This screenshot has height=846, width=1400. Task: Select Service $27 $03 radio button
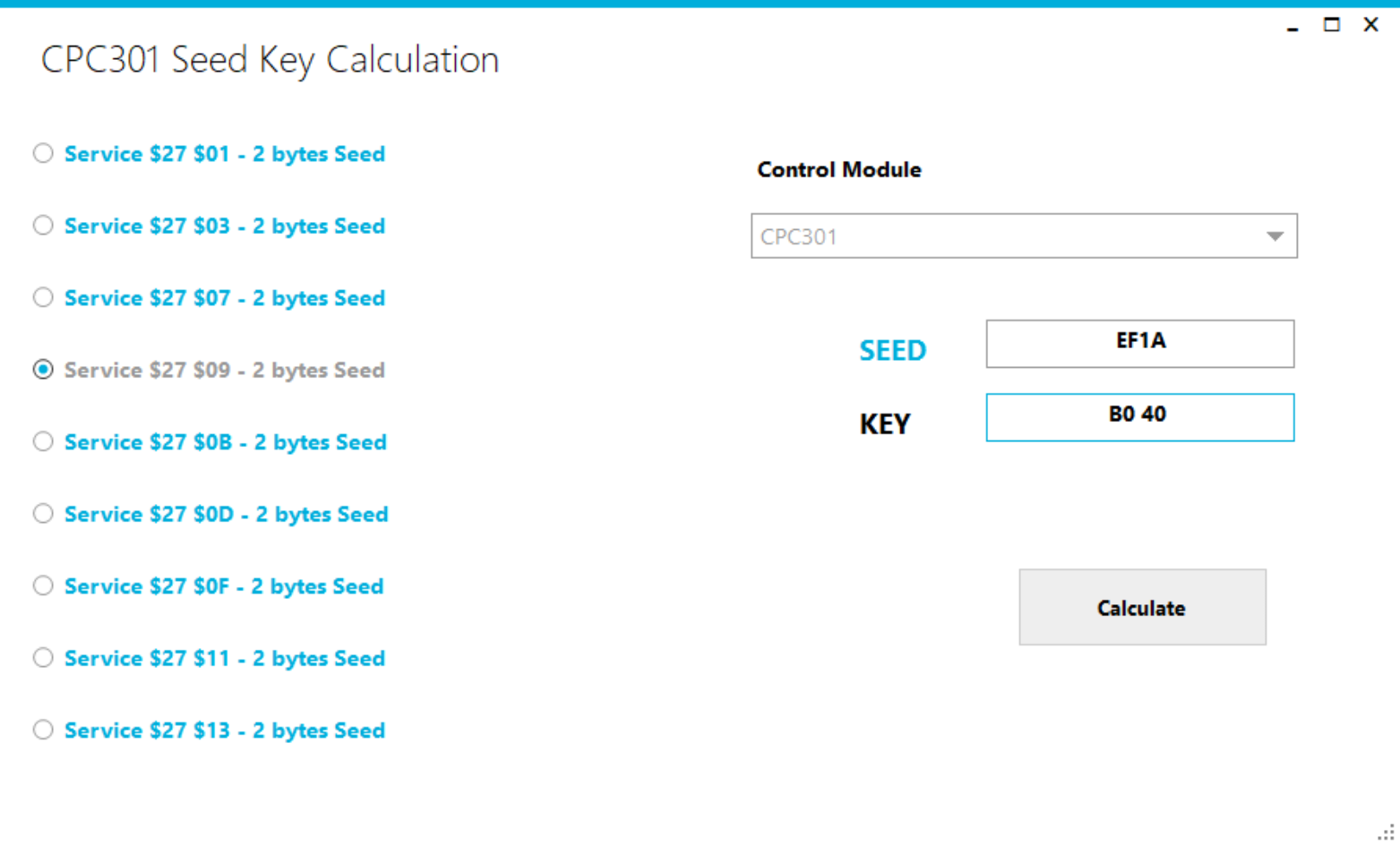(x=43, y=226)
